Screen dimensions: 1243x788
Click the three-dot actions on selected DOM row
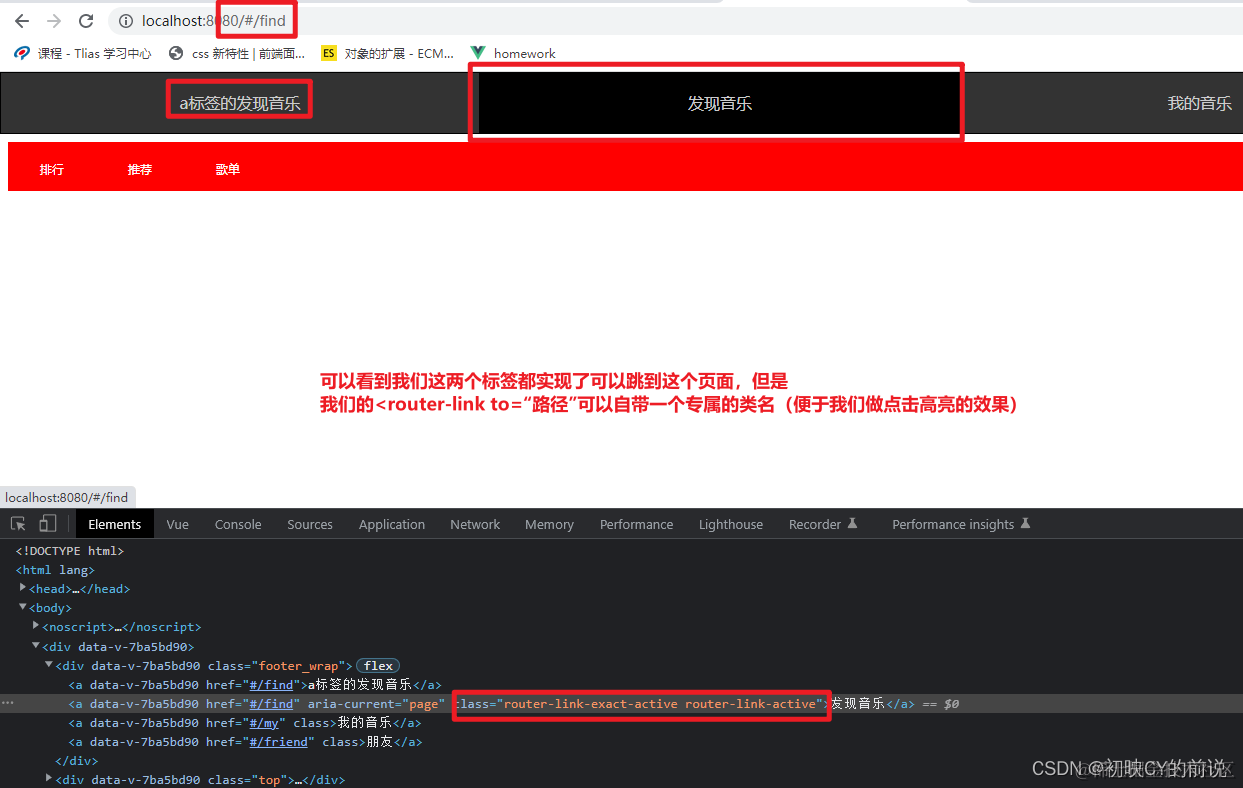click(x=8, y=704)
